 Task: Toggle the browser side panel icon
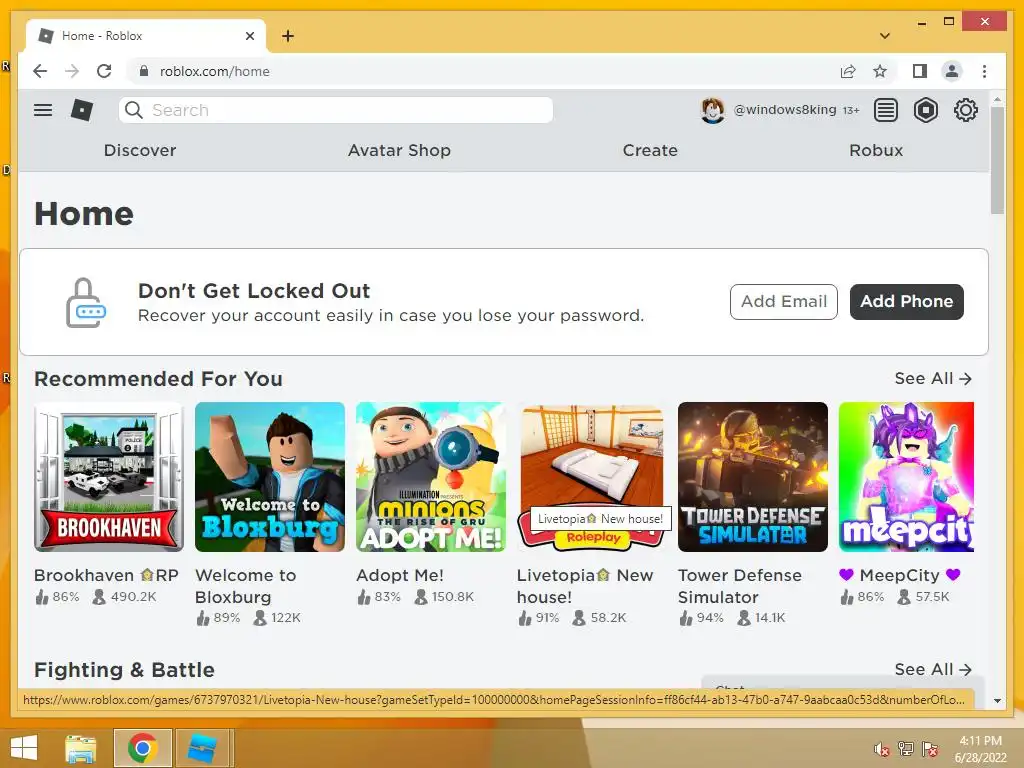(920, 71)
